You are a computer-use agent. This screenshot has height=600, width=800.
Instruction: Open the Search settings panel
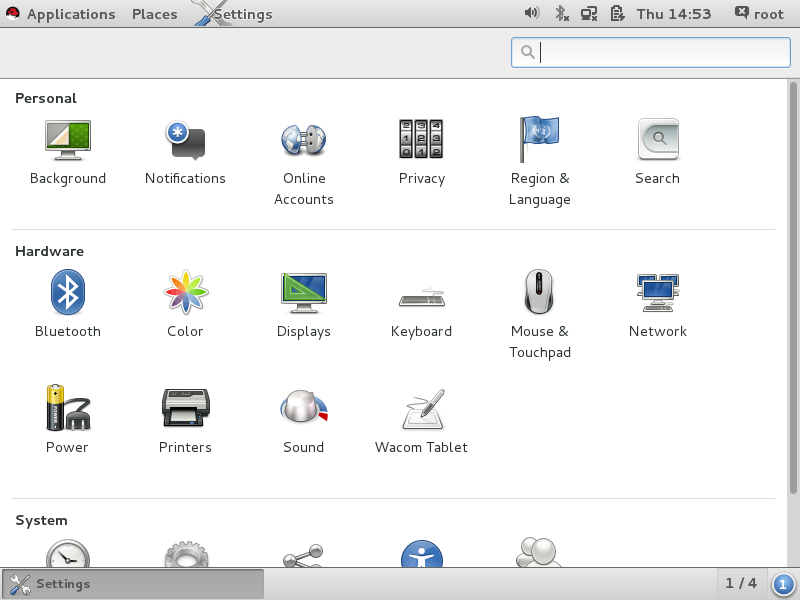[x=658, y=152]
